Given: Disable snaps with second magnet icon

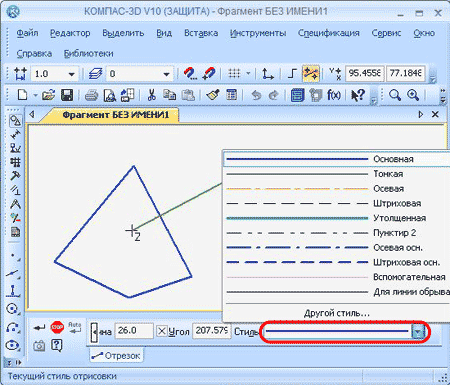Looking at the screenshot, I should [x=209, y=73].
